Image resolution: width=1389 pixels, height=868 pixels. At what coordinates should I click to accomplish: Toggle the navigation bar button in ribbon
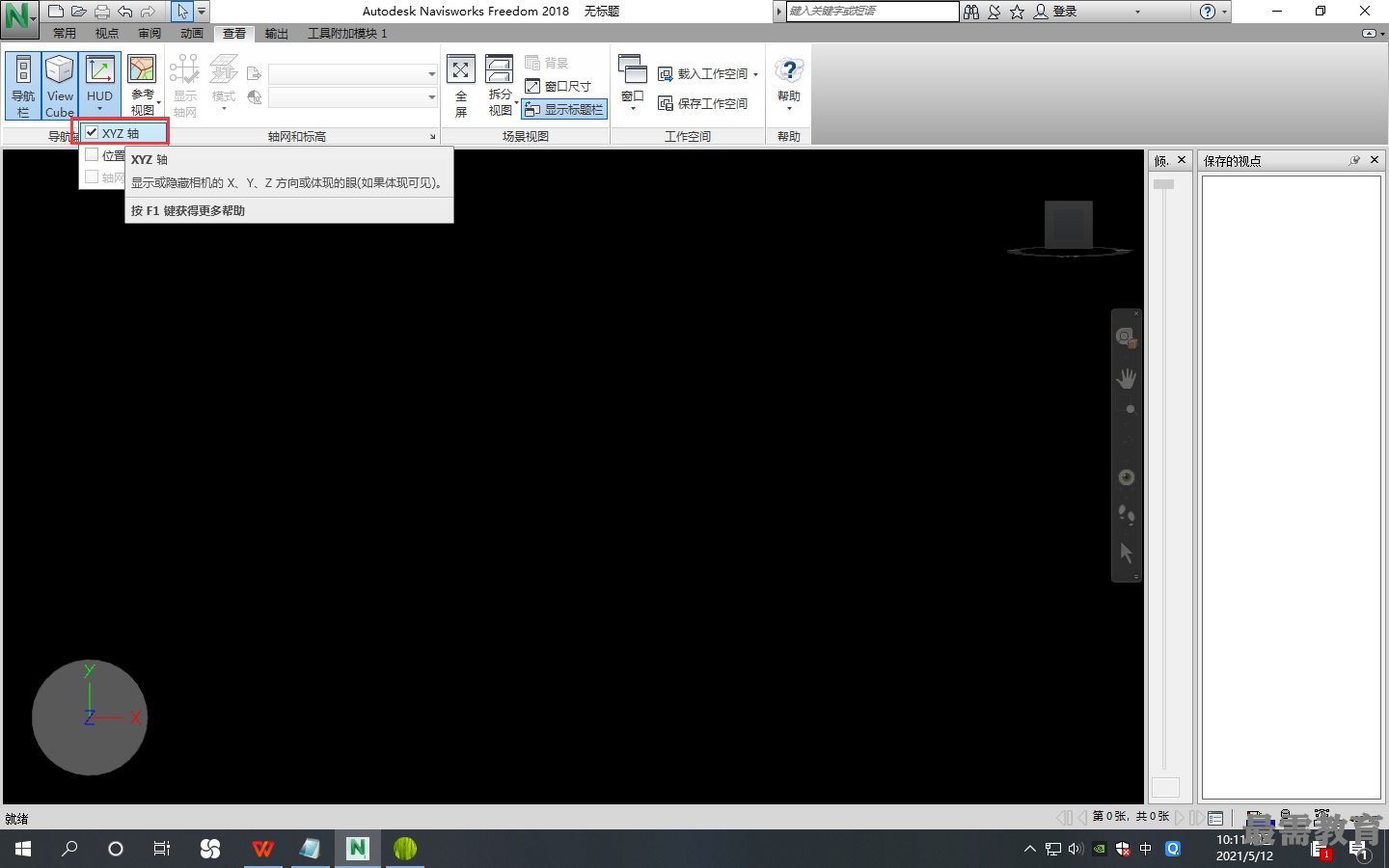pyautogui.click(x=23, y=86)
